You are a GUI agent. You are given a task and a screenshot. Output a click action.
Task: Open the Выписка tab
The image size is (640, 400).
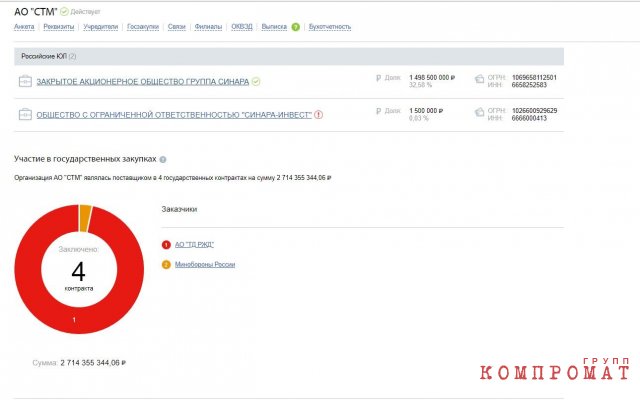click(x=274, y=27)
